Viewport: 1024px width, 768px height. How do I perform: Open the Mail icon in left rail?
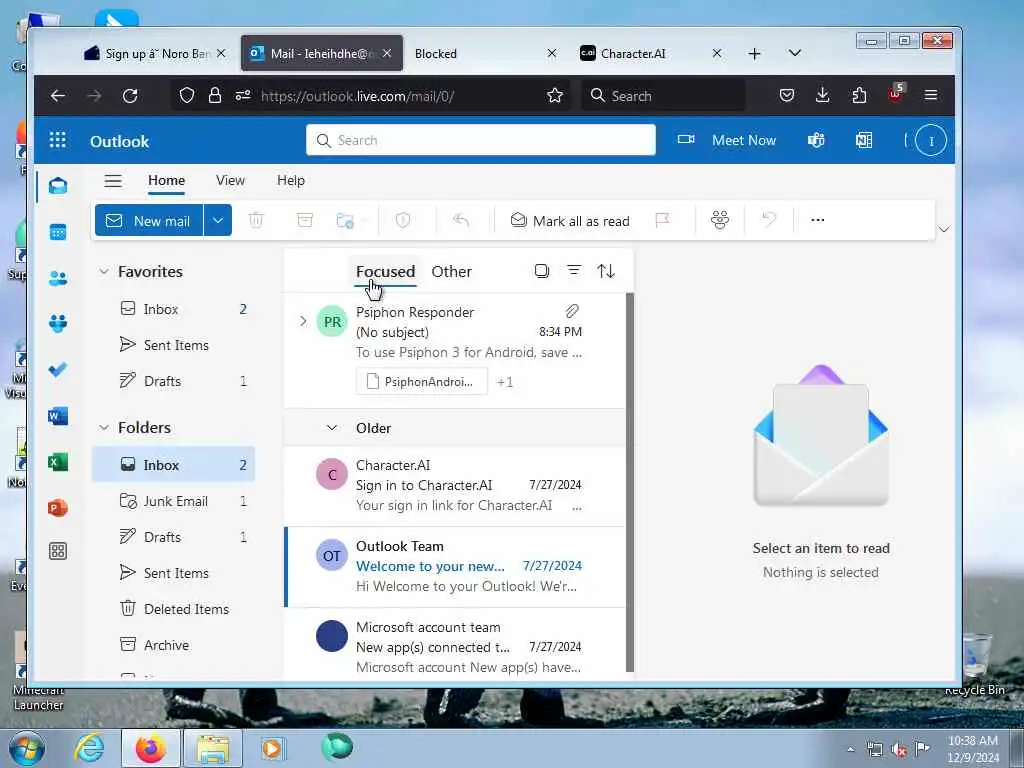click(57, 186)
